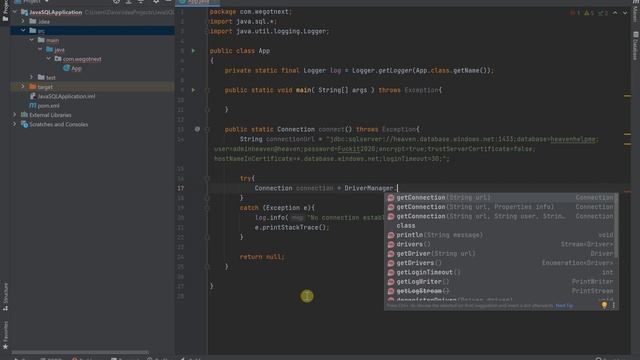Choose drivers() completion suggestion
The width and height of the screenshot is (640, 360).
pyautogui.click(x=500, y=244)
